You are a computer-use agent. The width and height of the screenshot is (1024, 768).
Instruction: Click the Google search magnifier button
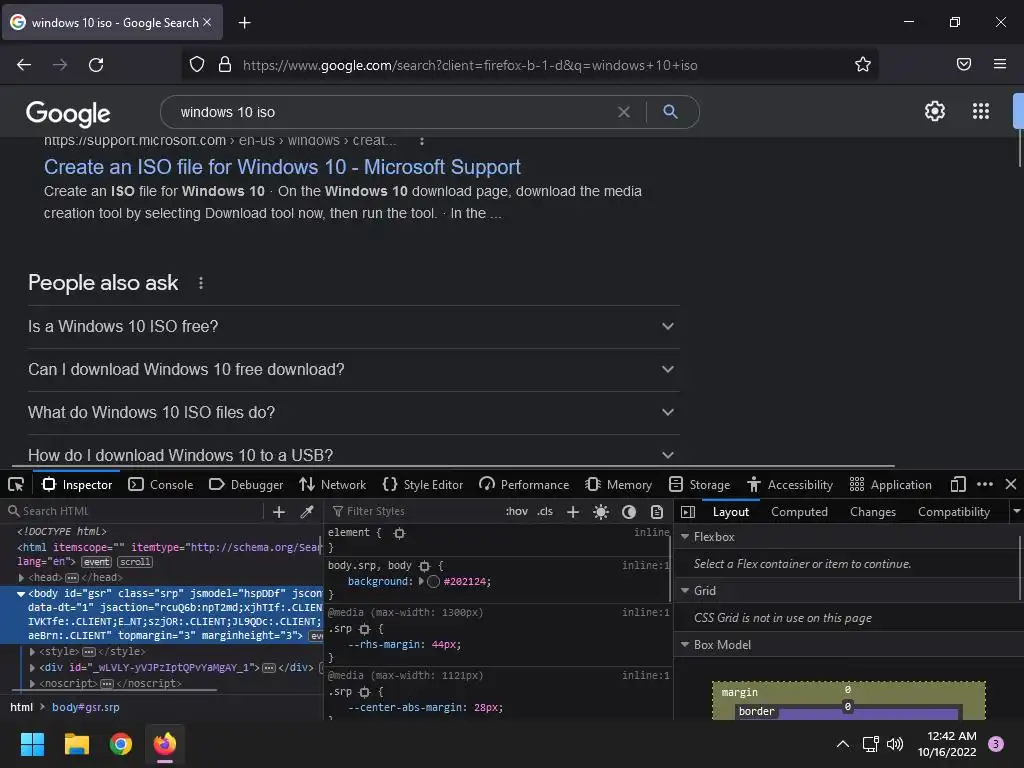[670, 112]
